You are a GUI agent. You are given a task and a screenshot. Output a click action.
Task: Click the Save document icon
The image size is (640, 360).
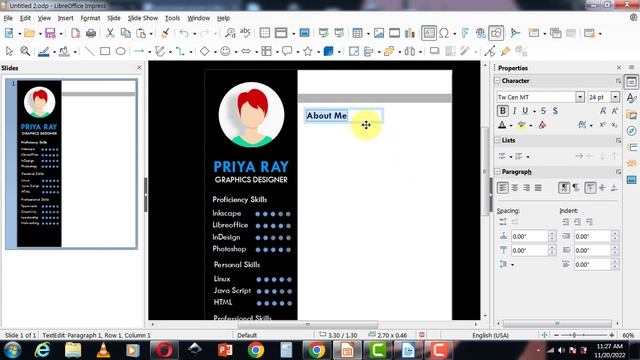tap(50, 33)
